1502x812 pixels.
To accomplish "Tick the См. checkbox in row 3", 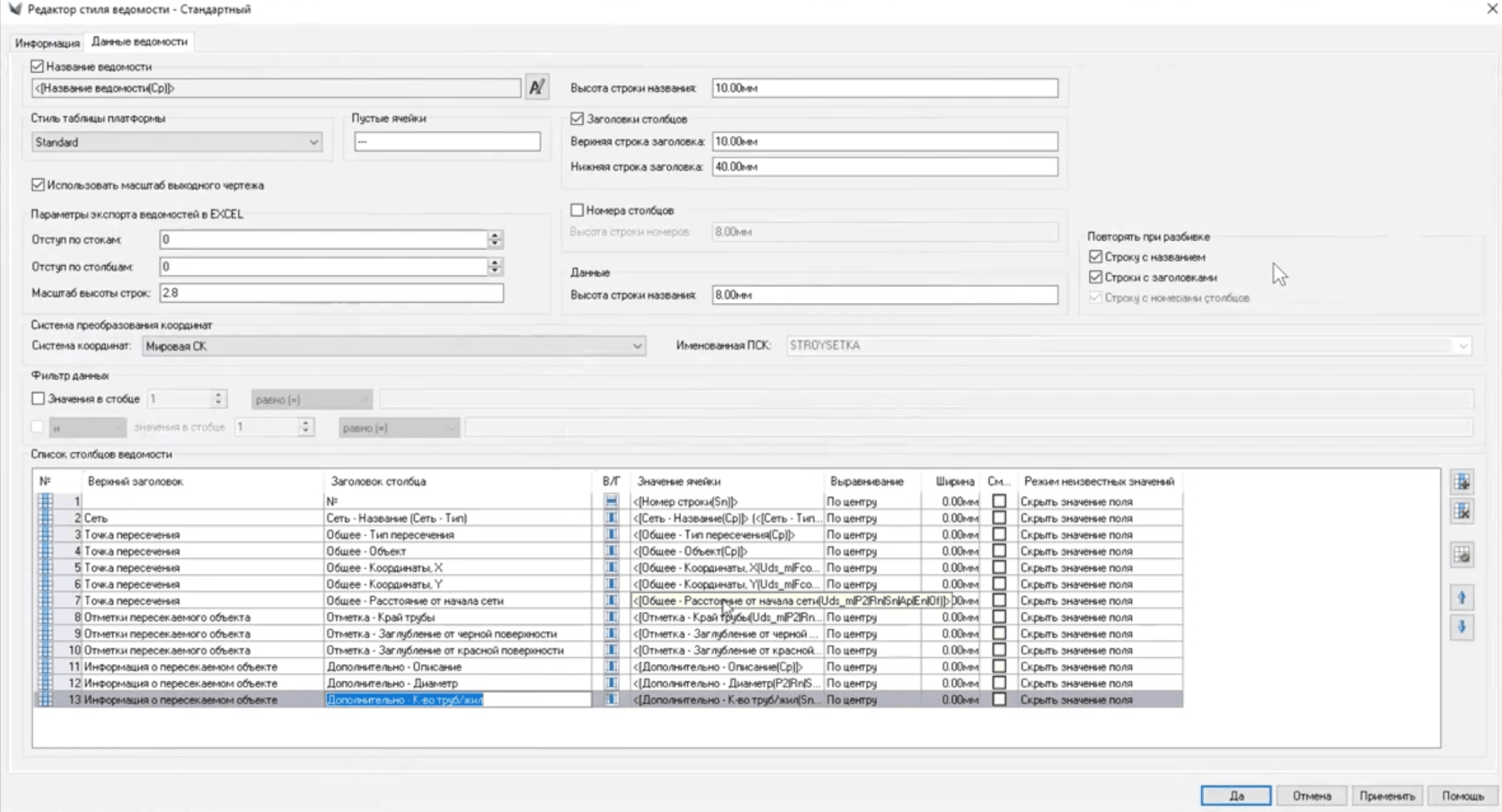I will (x=999, y=534).
